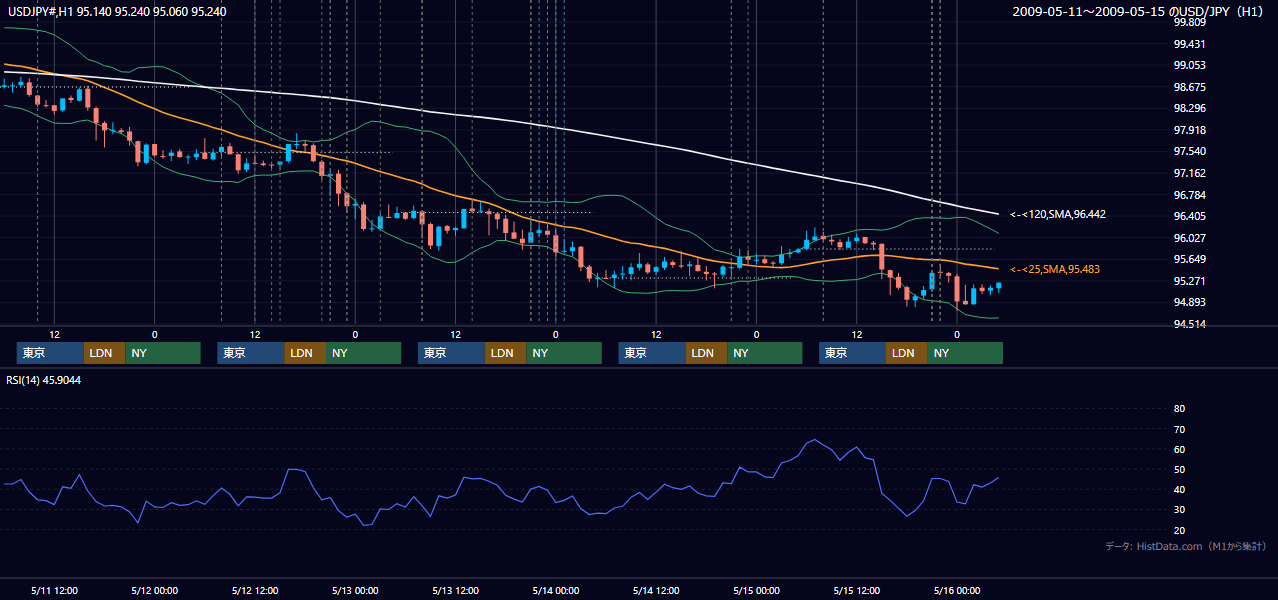
Task: Click the 5/13 12:00 time axis label
Action: 455,591
